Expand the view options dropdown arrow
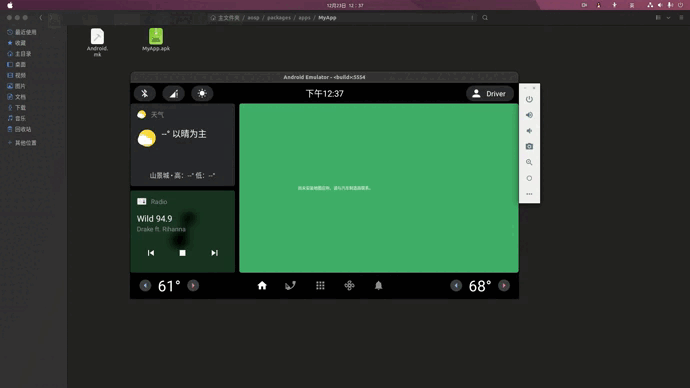 point(668,18)
